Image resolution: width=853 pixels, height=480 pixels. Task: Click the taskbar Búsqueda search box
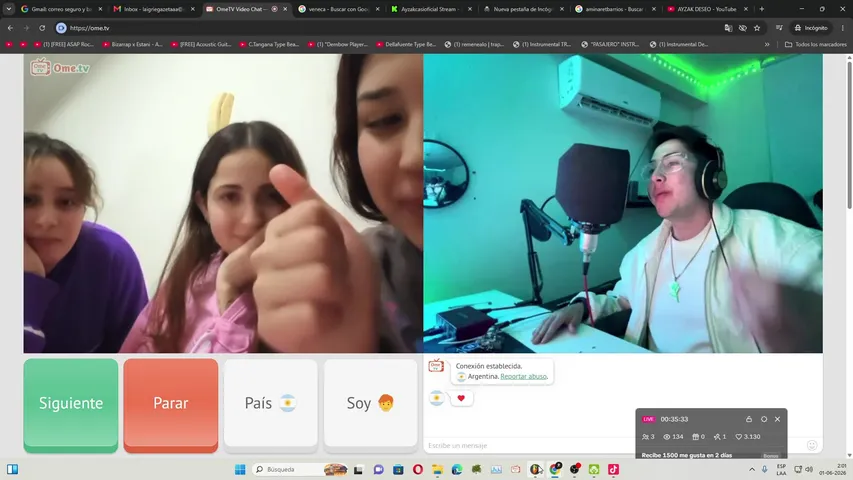click(300, 469)
